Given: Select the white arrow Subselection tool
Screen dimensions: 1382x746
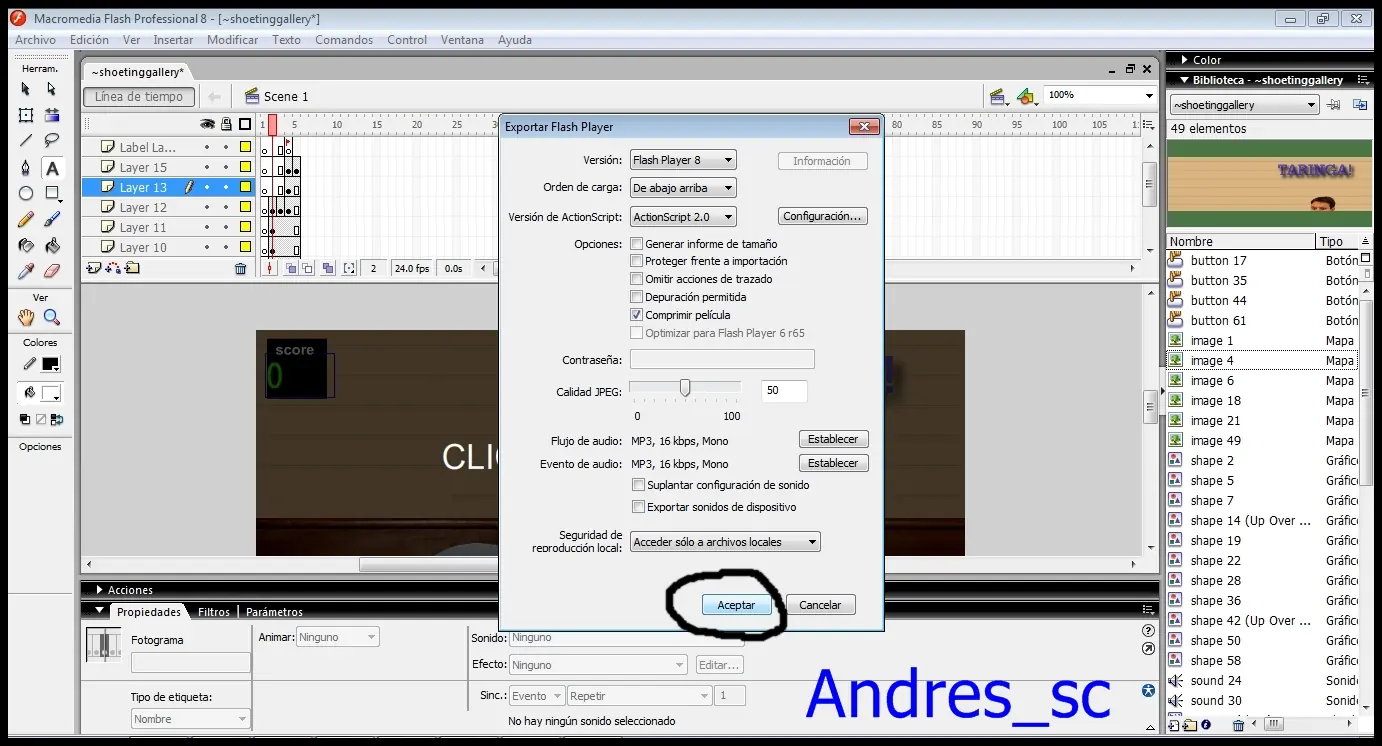Looking at the screenshot, I should (52, 89).
